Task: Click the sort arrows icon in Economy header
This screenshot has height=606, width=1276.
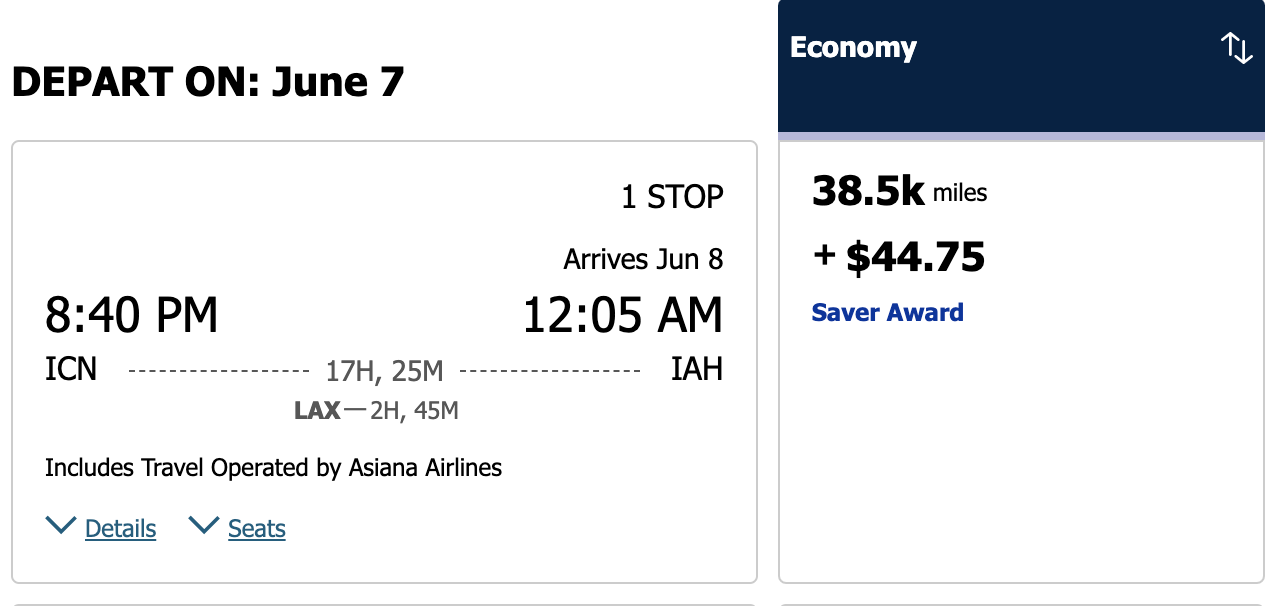Action: [1237, 48]
